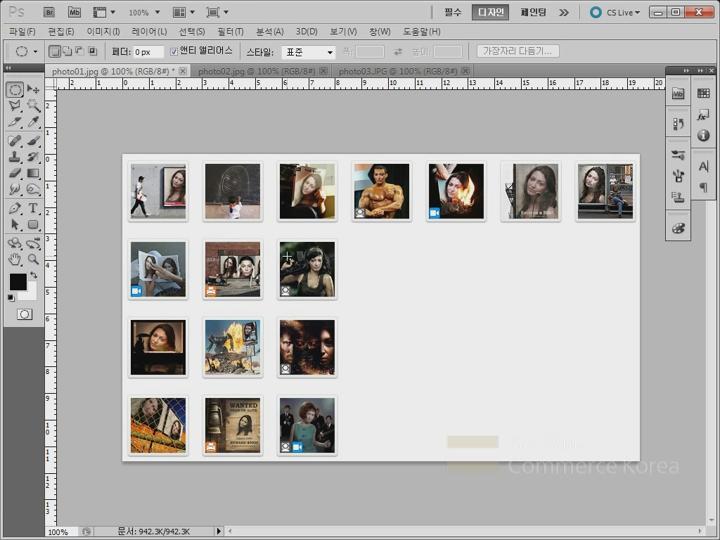
Task: Select the Move tool
Action: (x=33, y=89)
